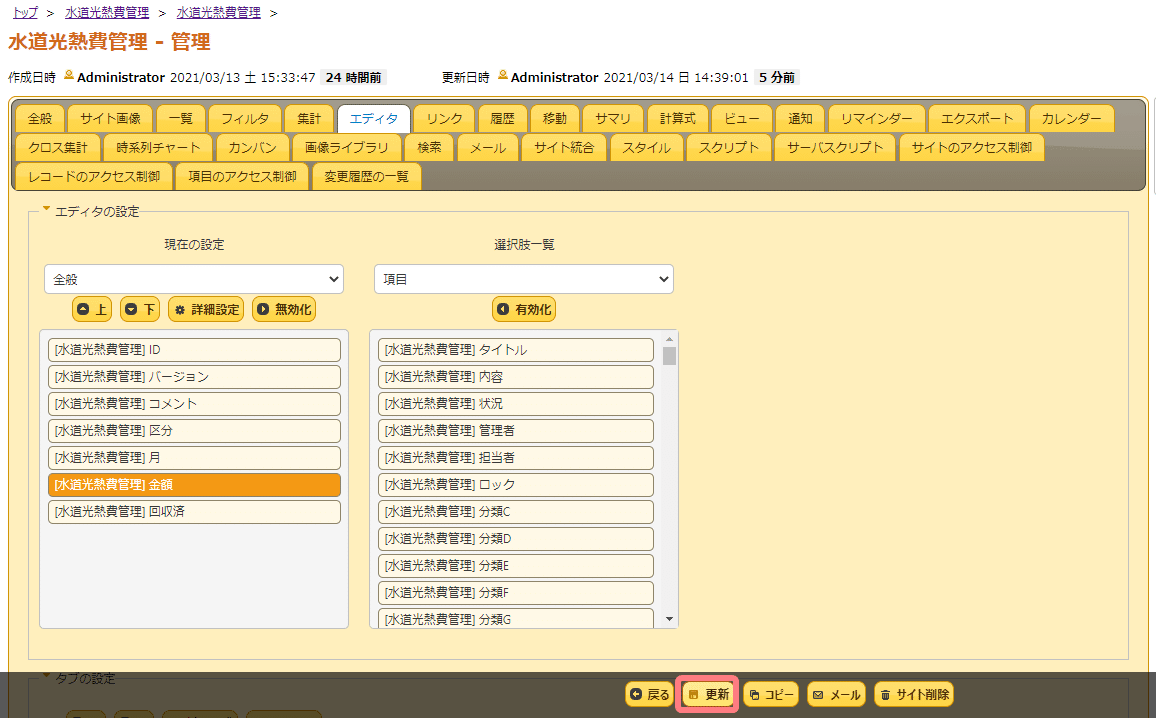Open the 移動 tab

point(554,119)
